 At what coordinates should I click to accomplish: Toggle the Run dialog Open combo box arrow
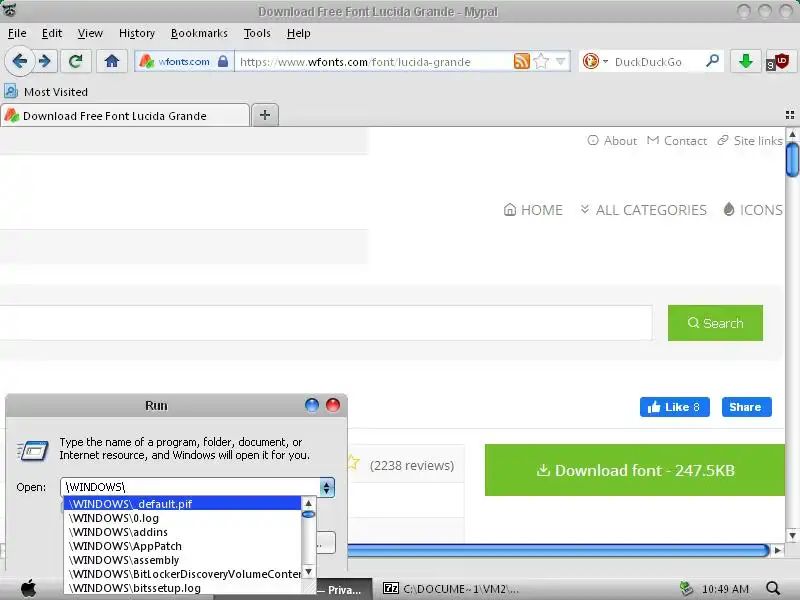[327, 487]
